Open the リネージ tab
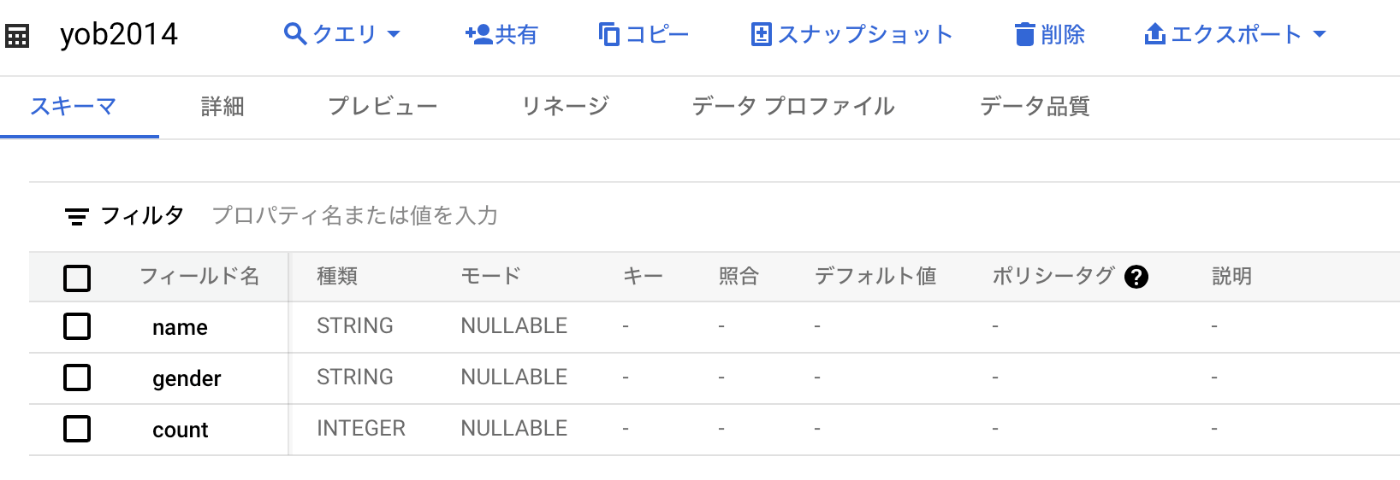This screenshot has height=480, width=1400. [565, 106]
